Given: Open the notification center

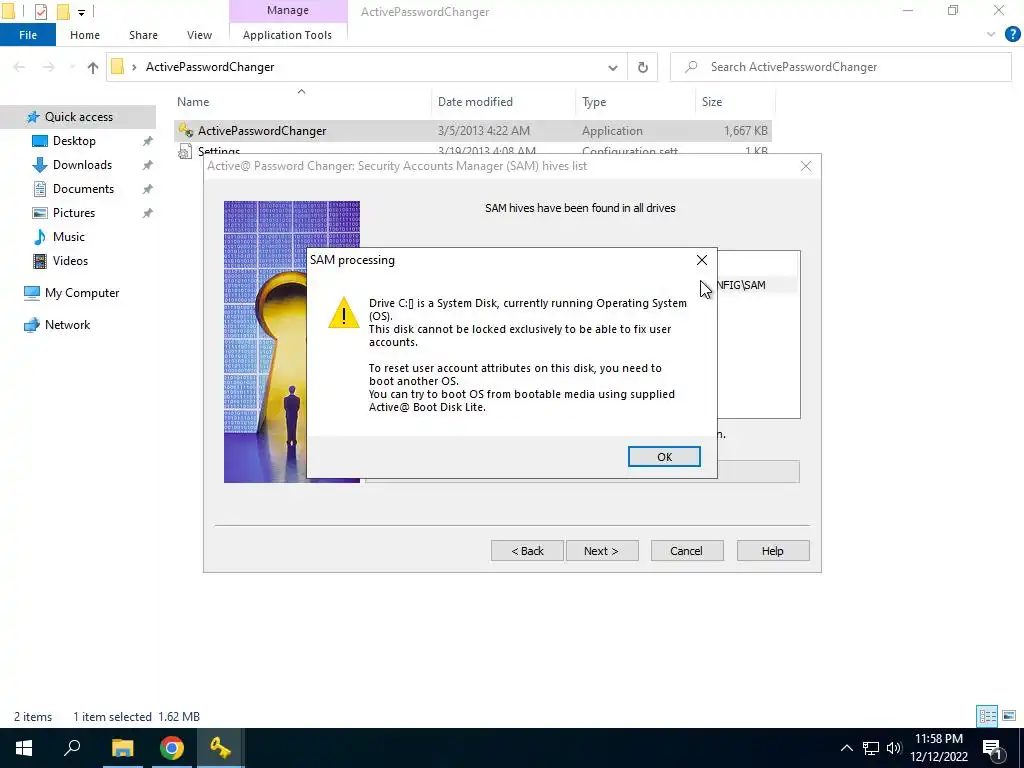Looking at the screenshot, I should click(992, 748).
